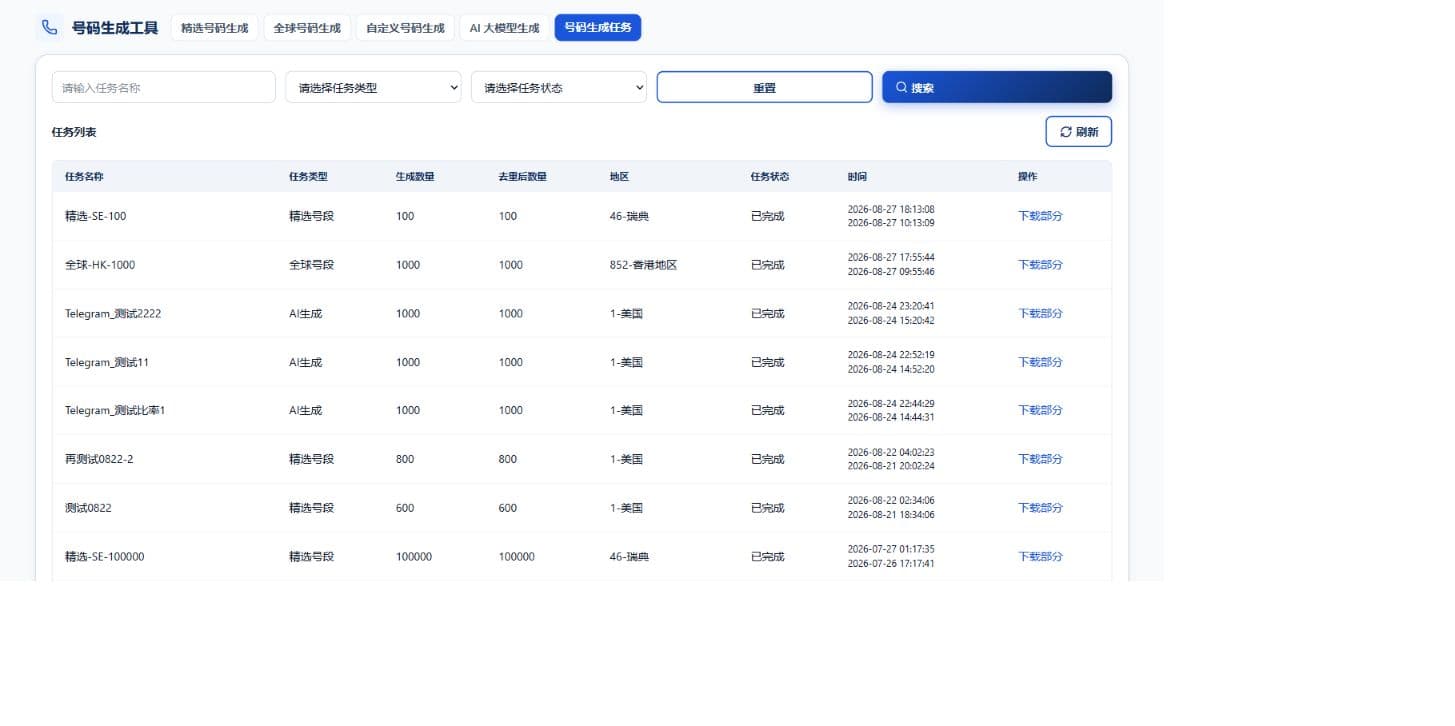1455x726 pixels.
Task: Click the phone logo icon
Action: pyautogui.click(x=50, y=27)
